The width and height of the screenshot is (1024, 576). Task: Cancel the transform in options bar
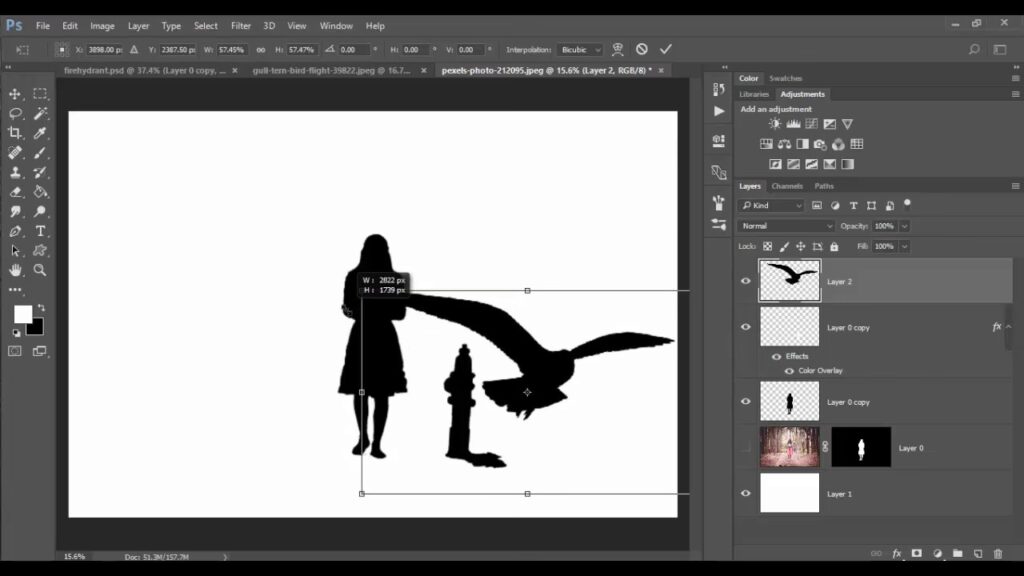tap(642, 49)
